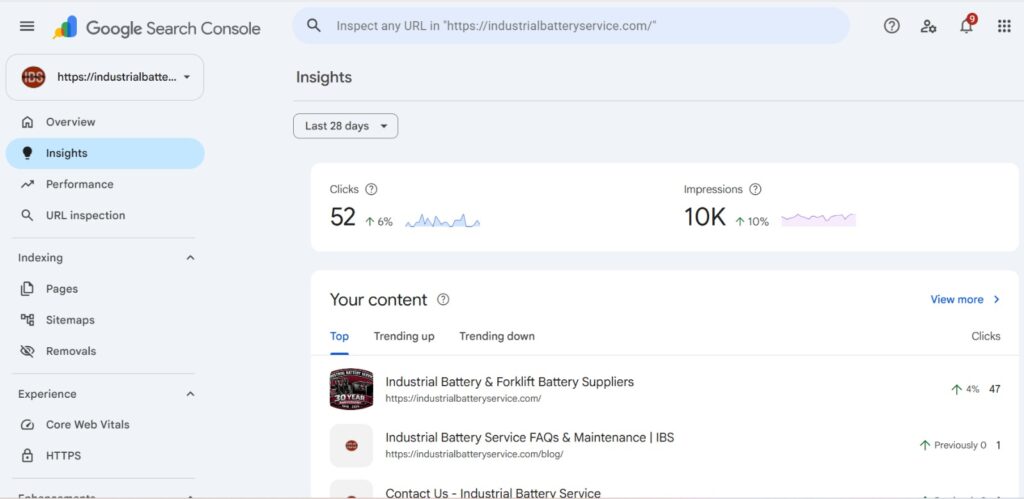Open Contact Us - Industrial Battery Service row
The image size is (1024, 499).
pyautogui.click(x=665, y=490)
